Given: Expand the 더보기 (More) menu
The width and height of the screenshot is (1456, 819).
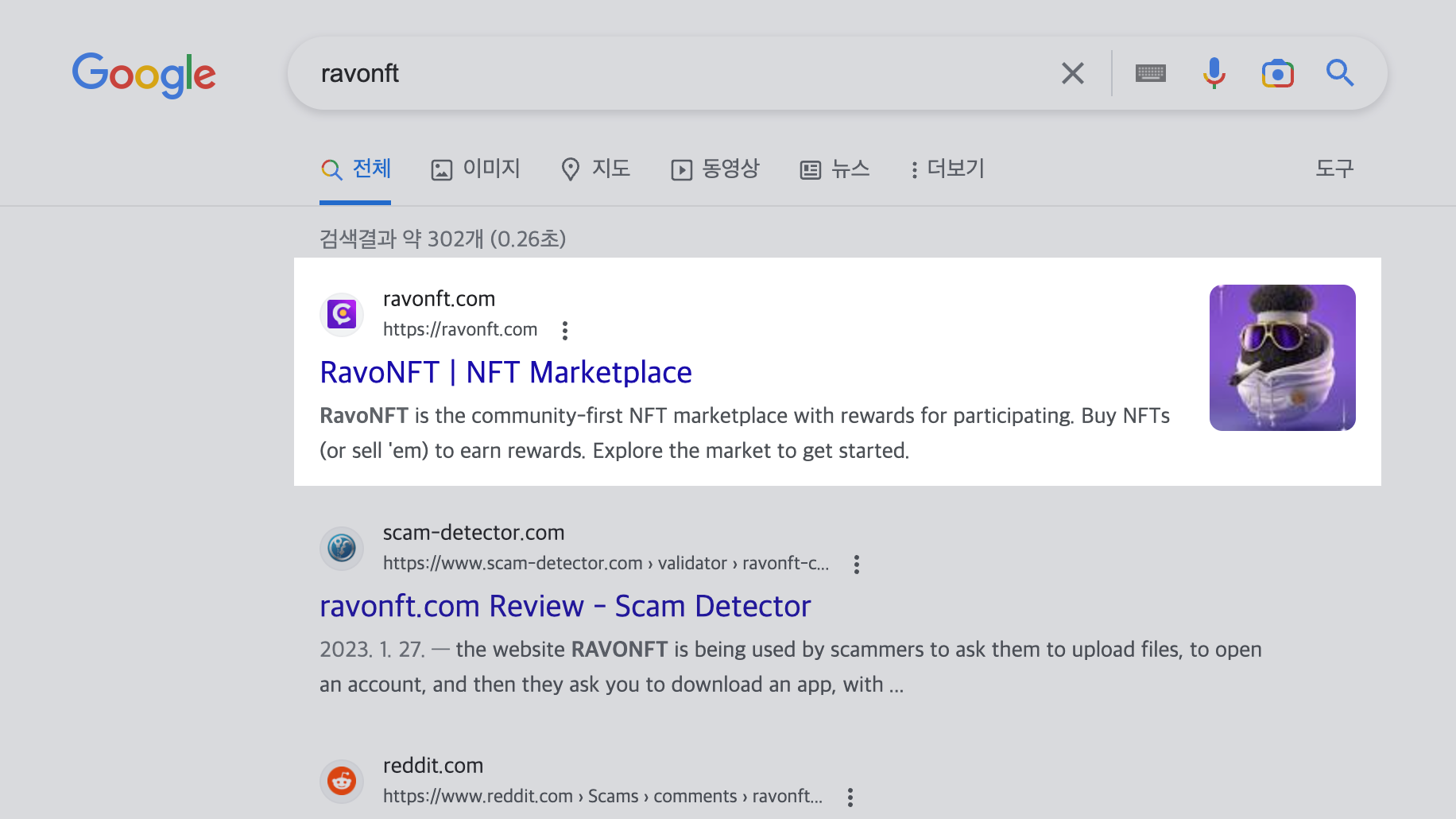Looking at the screenshot, I should tap(947, 169).
